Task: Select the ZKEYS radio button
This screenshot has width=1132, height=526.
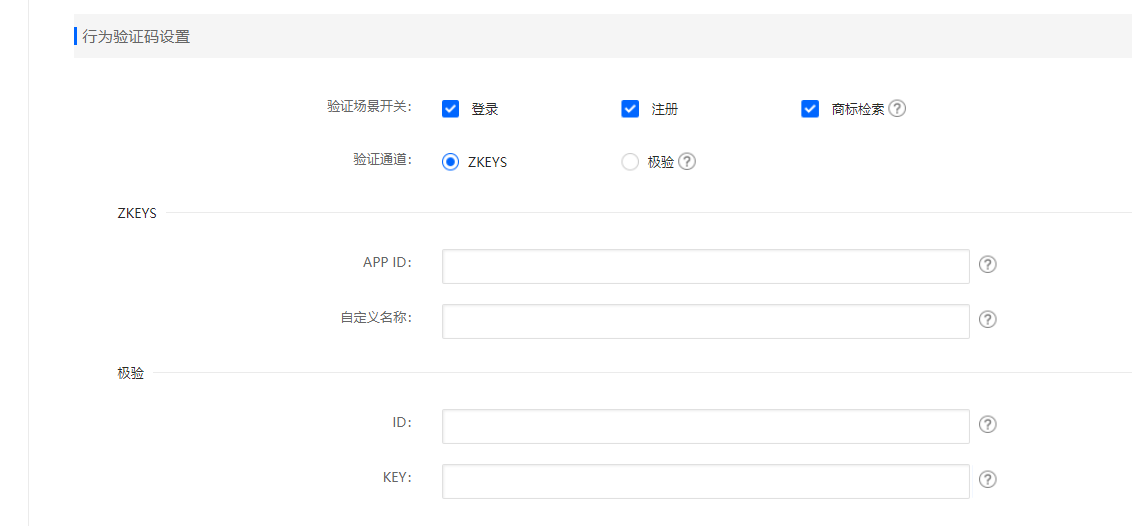Action: [x=450, y=162]
